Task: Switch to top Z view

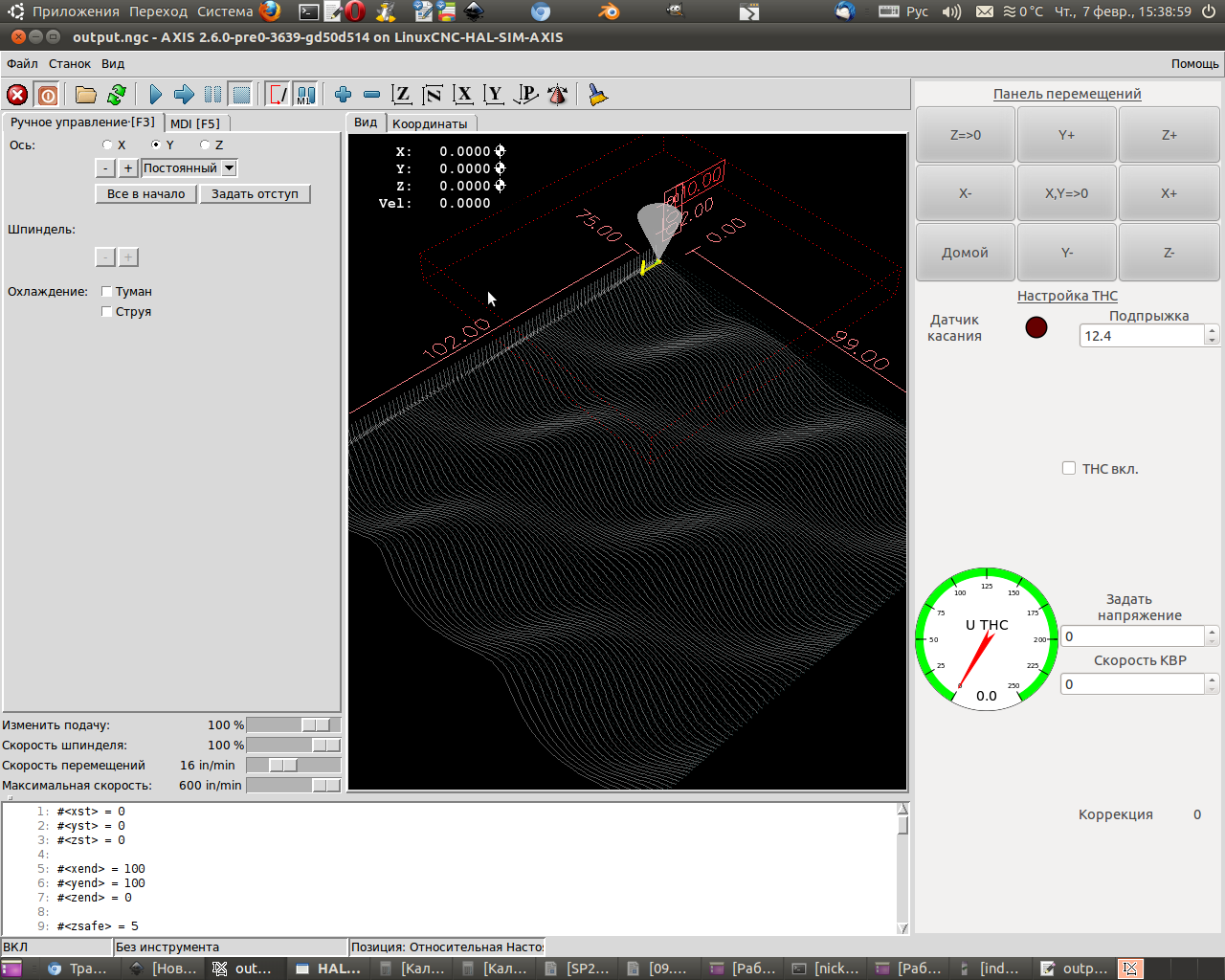Action: (x=402, y=95)
